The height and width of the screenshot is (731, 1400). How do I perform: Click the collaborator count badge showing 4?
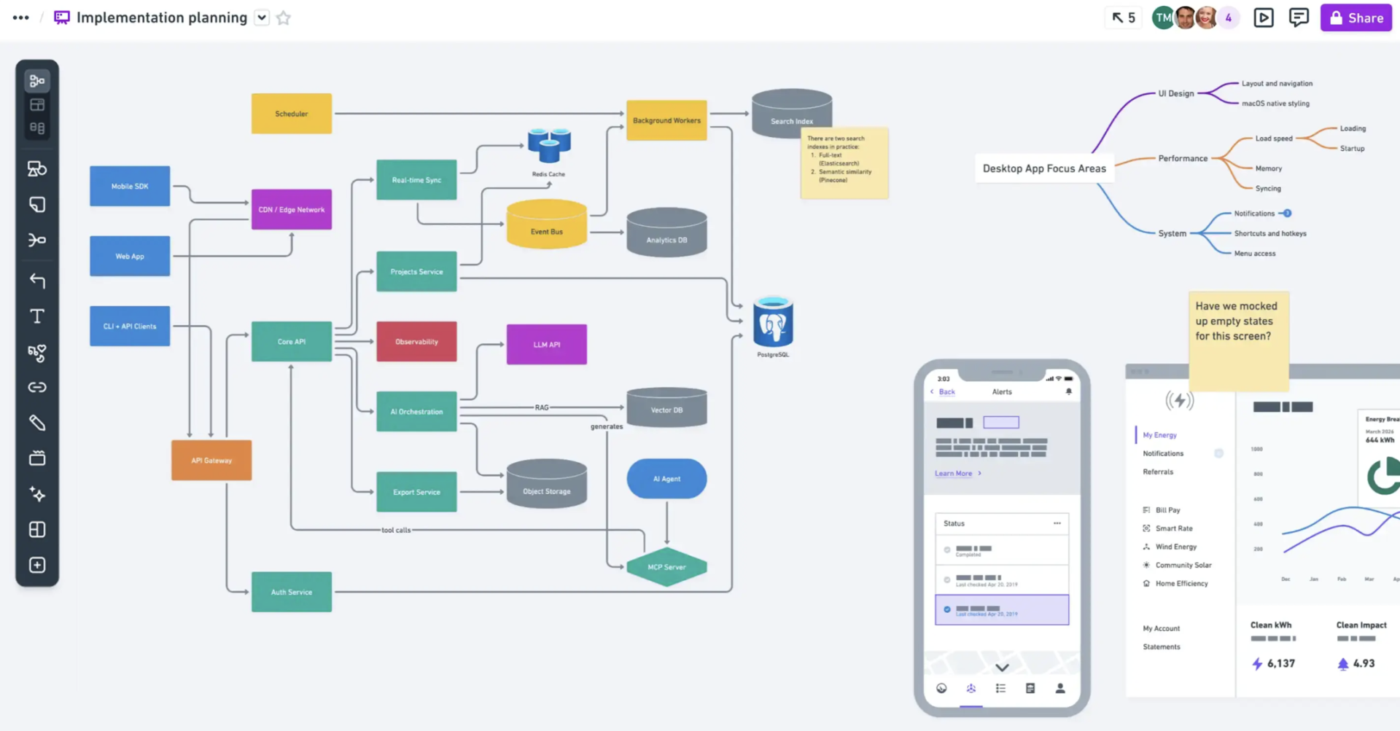tap(1228, 18)
